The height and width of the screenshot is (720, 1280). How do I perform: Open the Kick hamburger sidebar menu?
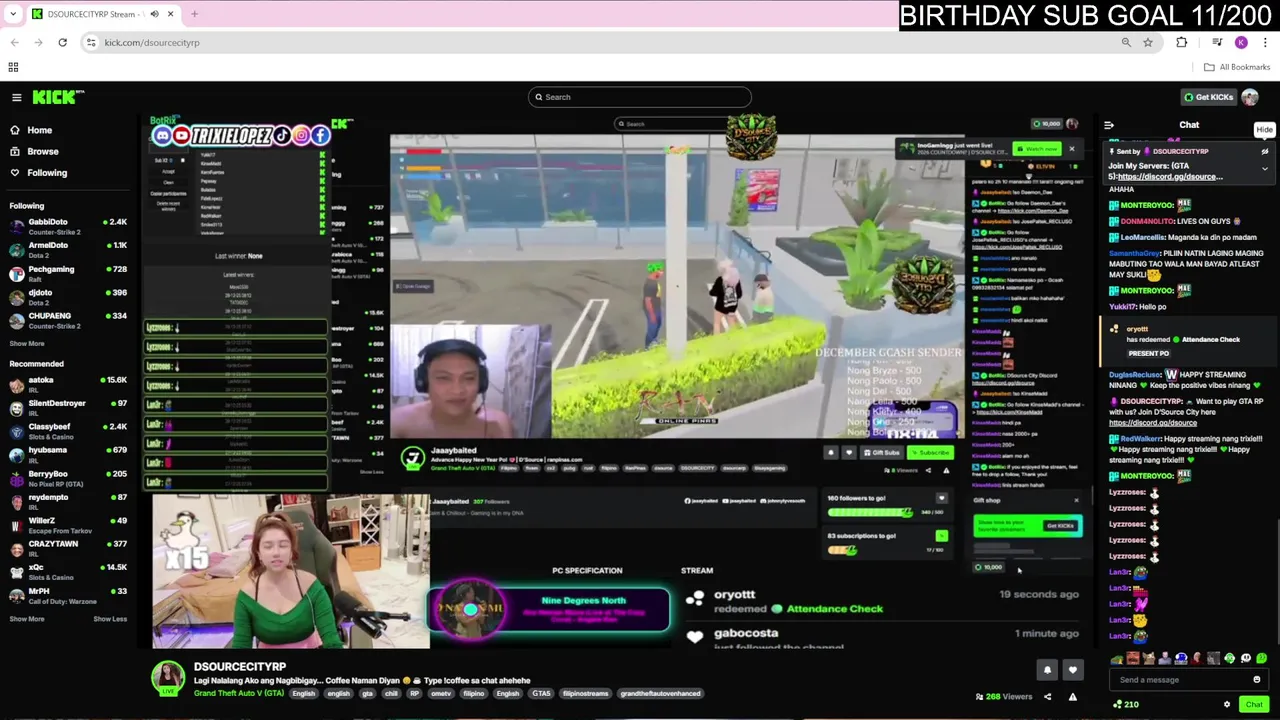[16, 97]
